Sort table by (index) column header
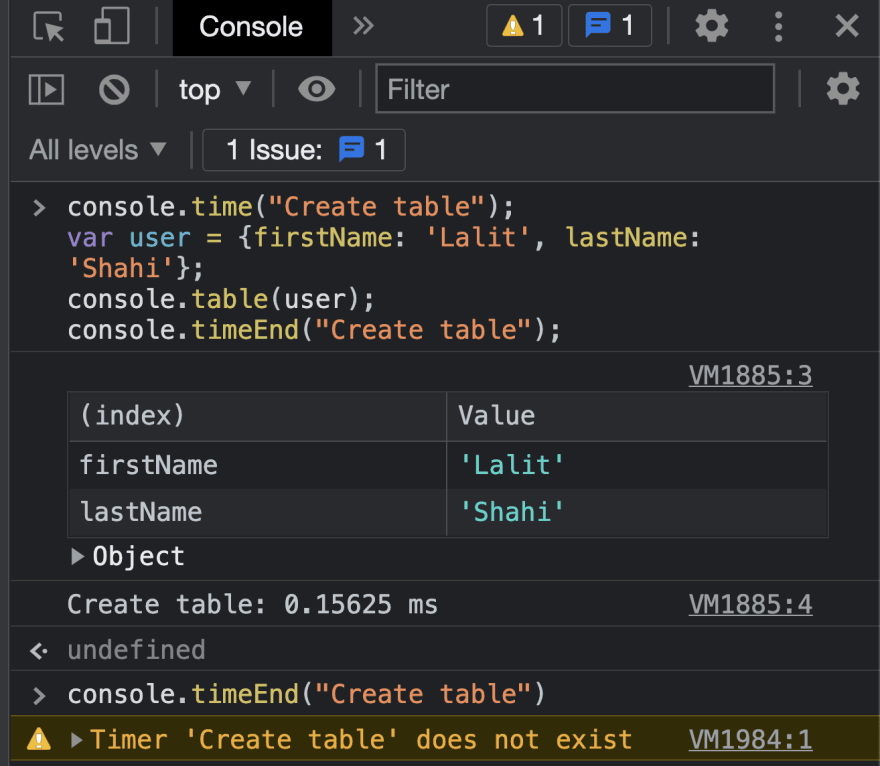The image size is (880, 766). coord(257,416)
